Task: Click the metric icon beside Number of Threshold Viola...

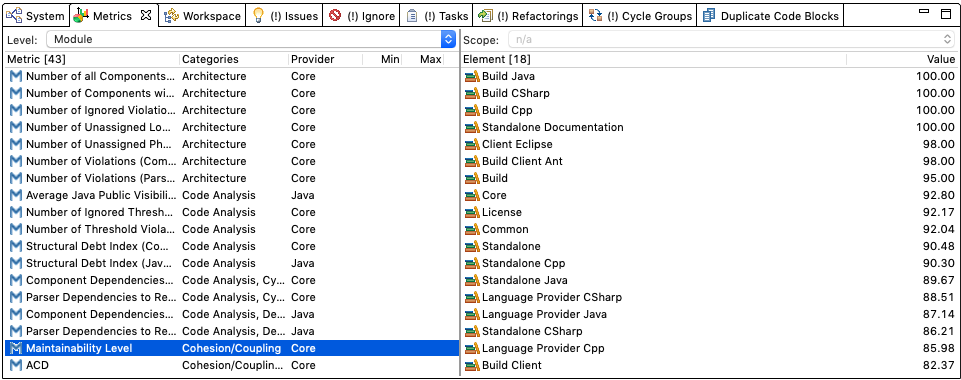Action: pyautogui.click(x=16, y=229)
